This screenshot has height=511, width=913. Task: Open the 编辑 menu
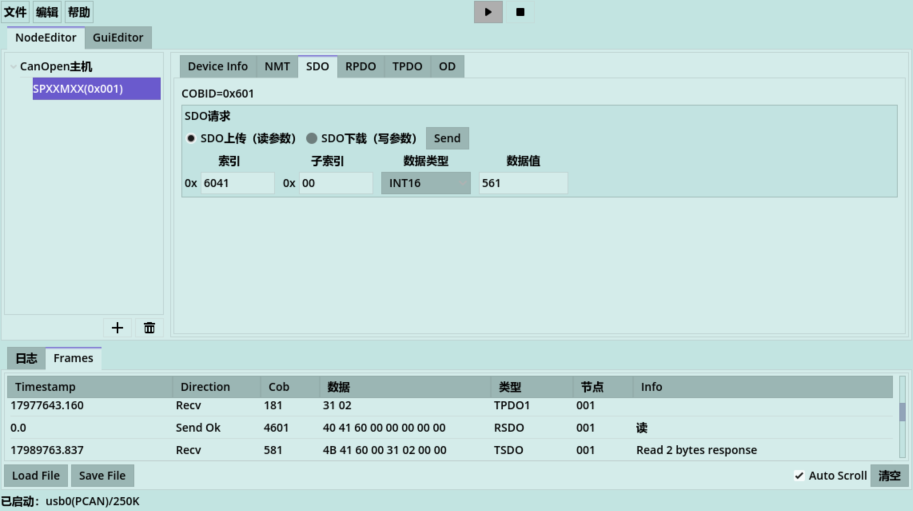point(47,12)
